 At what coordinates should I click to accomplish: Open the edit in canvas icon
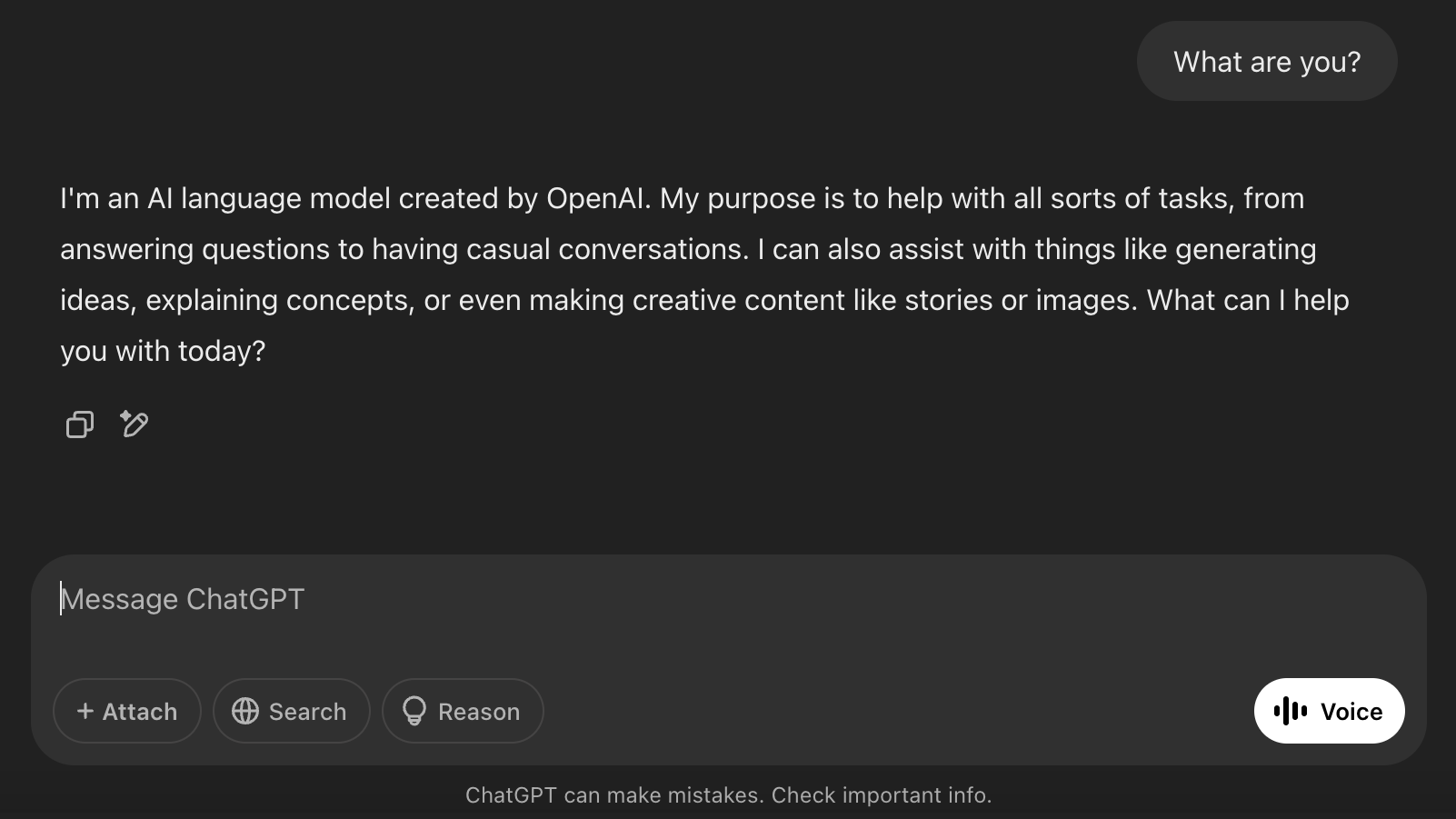[135, 424]
